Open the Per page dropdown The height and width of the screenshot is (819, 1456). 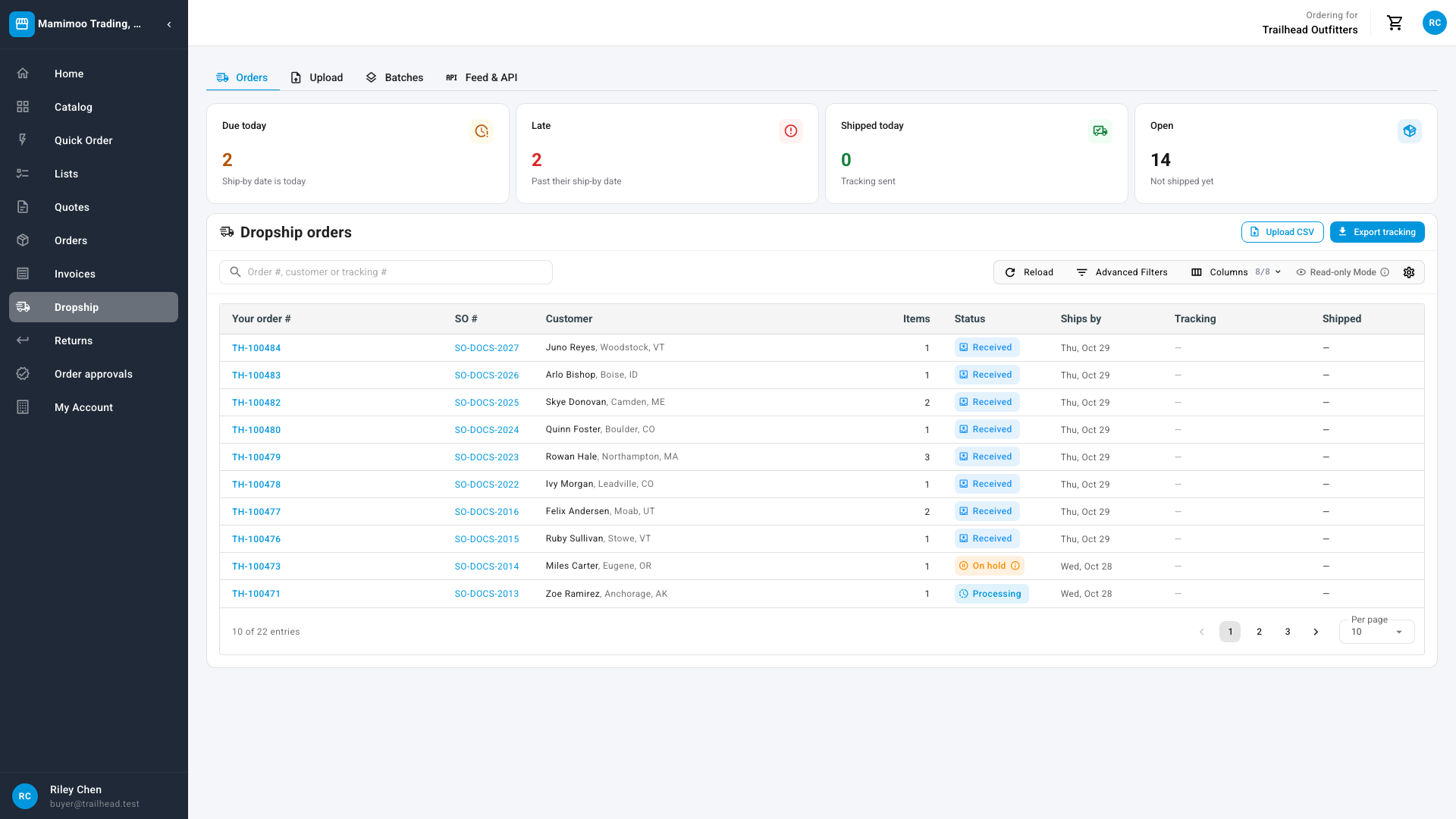[1376, 631]
